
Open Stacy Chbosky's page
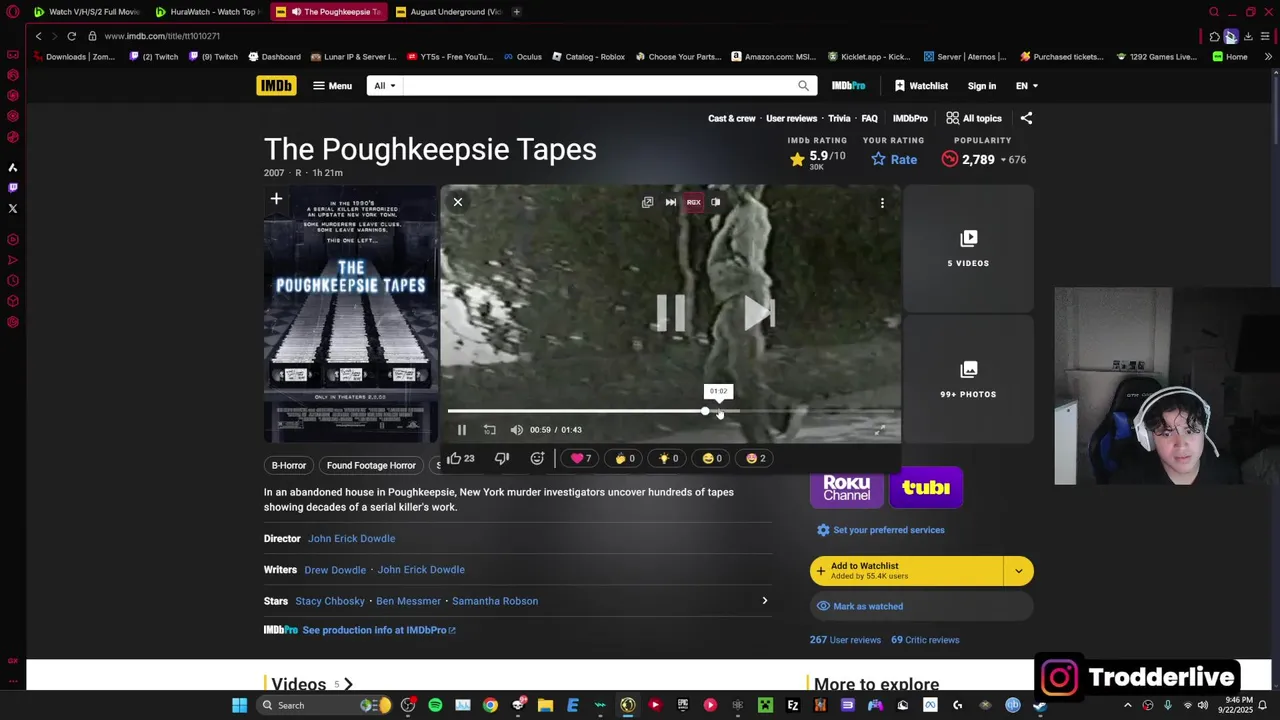tap(330, 601)
